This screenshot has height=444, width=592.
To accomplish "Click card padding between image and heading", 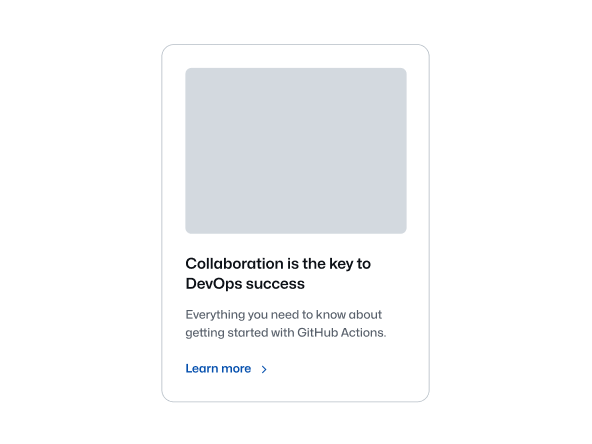I will coord(296,245).
